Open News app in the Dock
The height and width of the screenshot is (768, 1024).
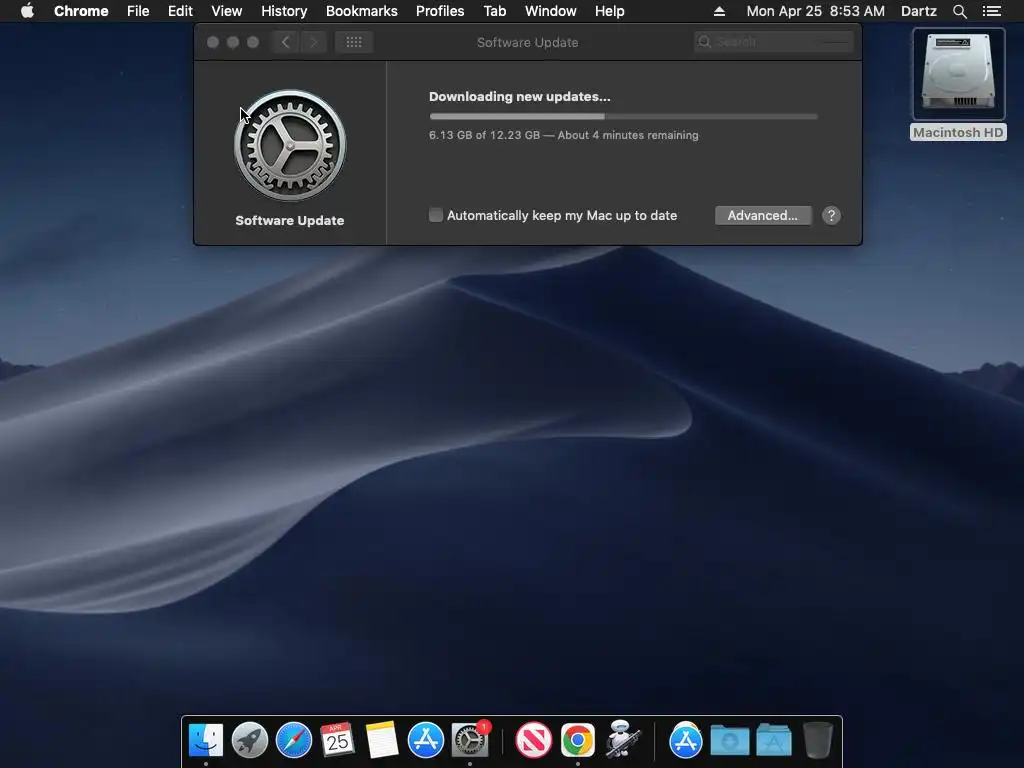pos(534,740)
